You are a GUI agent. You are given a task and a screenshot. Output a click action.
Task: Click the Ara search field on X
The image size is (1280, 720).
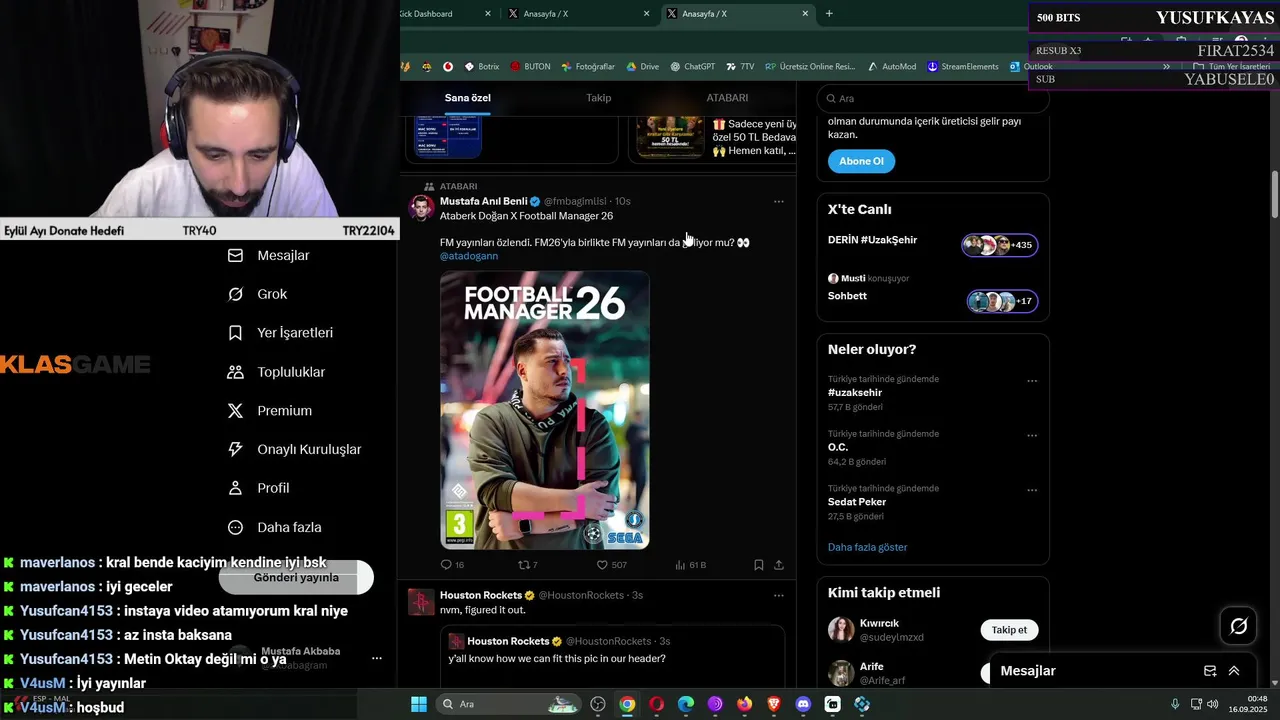(933, 99)
